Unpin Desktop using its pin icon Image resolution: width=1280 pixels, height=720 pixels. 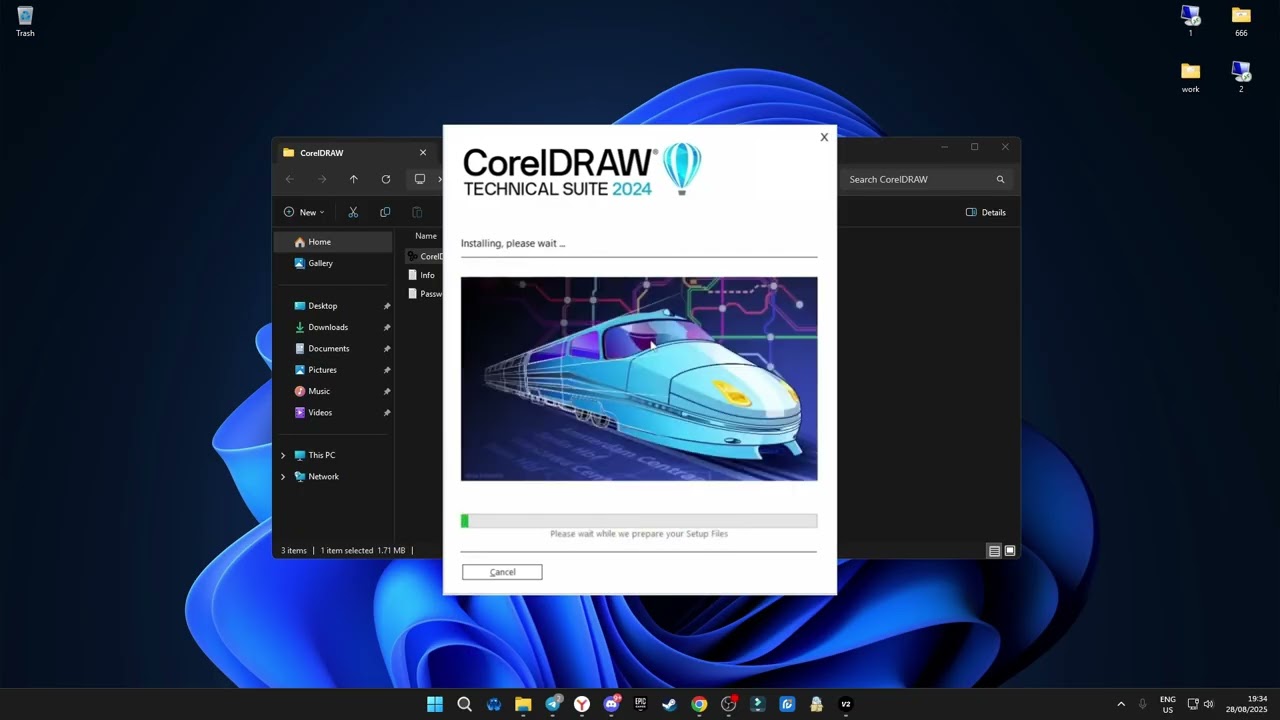387,306
